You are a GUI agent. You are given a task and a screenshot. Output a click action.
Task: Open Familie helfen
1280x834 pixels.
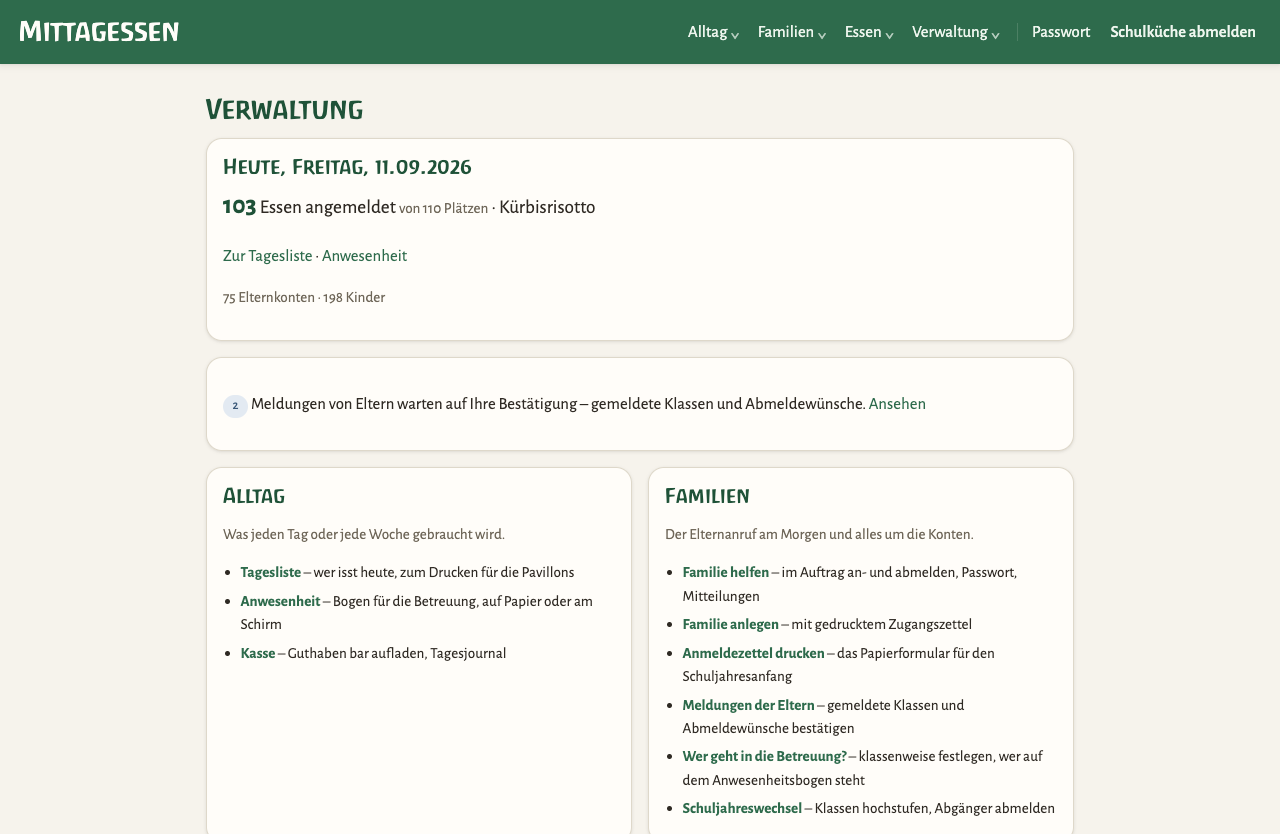click(x=726, y=573)
